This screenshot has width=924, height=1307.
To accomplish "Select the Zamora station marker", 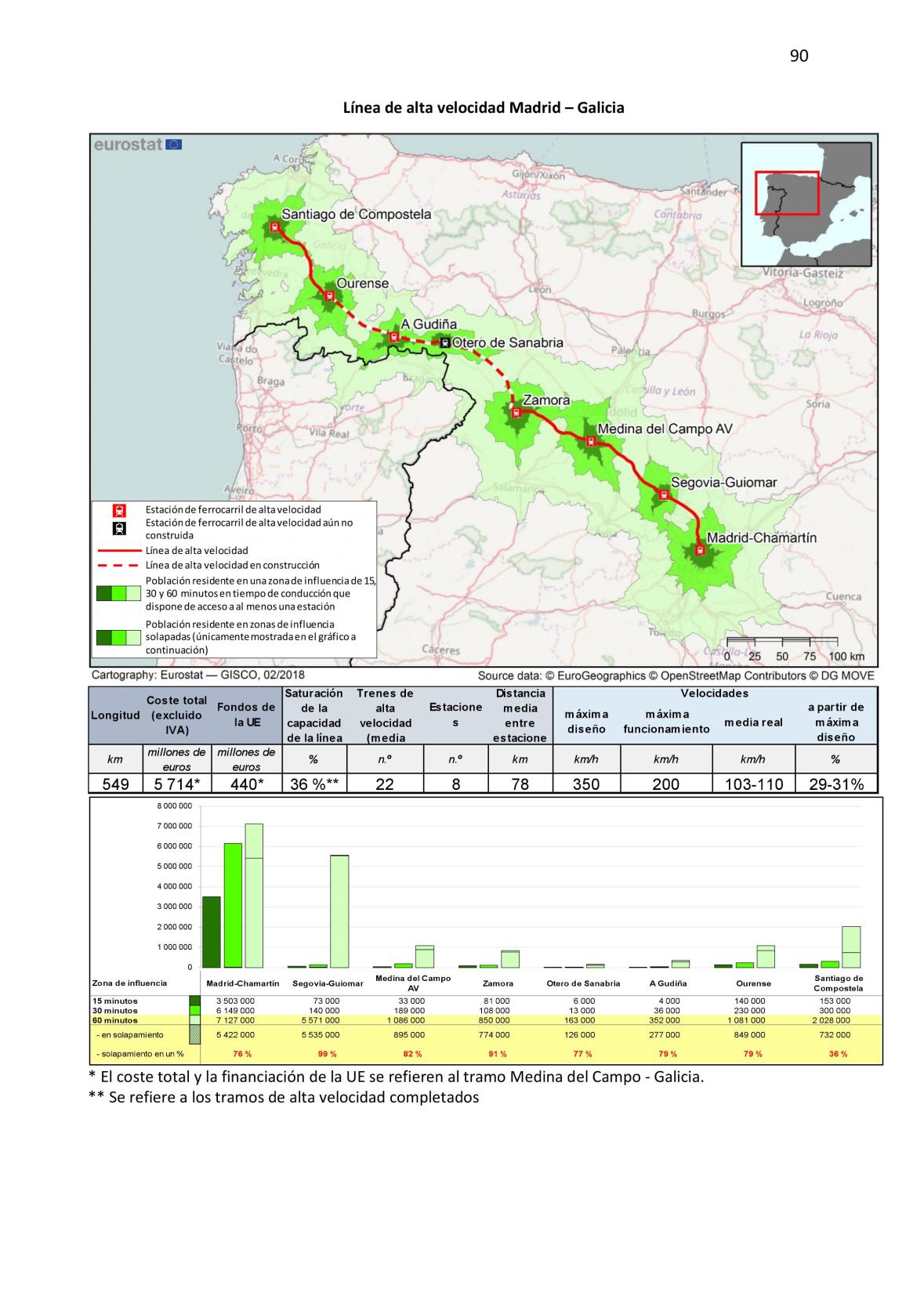I will coord(515,413).
